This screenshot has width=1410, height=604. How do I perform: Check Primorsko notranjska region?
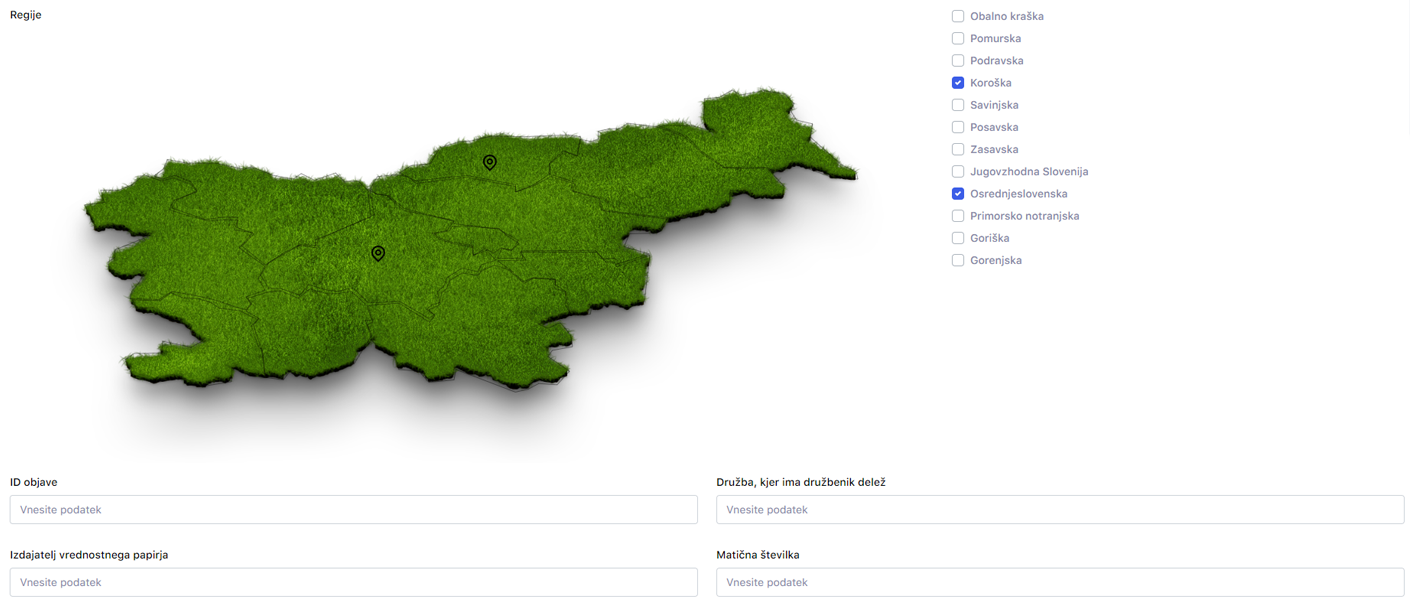958,216
